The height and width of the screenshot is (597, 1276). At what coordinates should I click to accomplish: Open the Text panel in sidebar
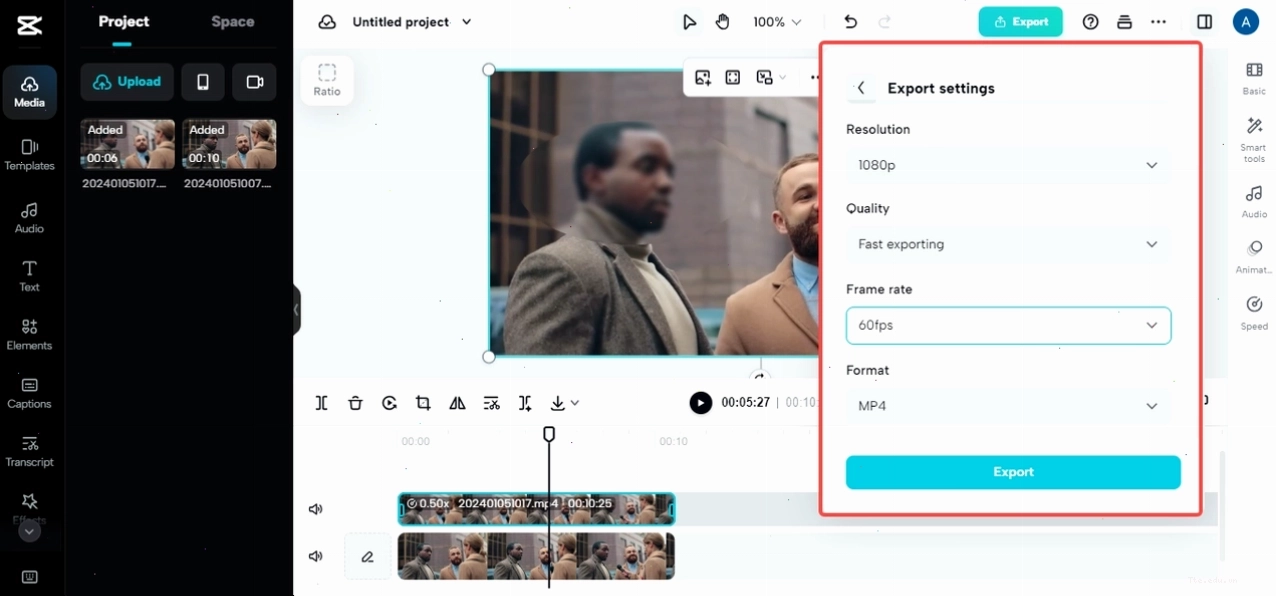[x=29, y=275]
